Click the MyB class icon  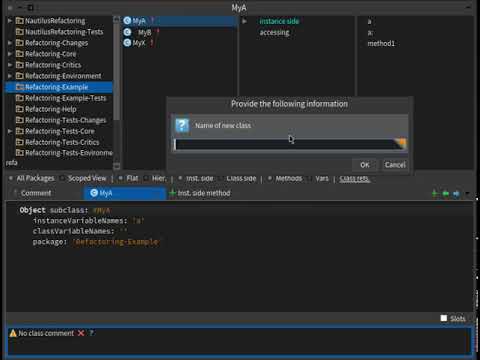tap(127, 32)
